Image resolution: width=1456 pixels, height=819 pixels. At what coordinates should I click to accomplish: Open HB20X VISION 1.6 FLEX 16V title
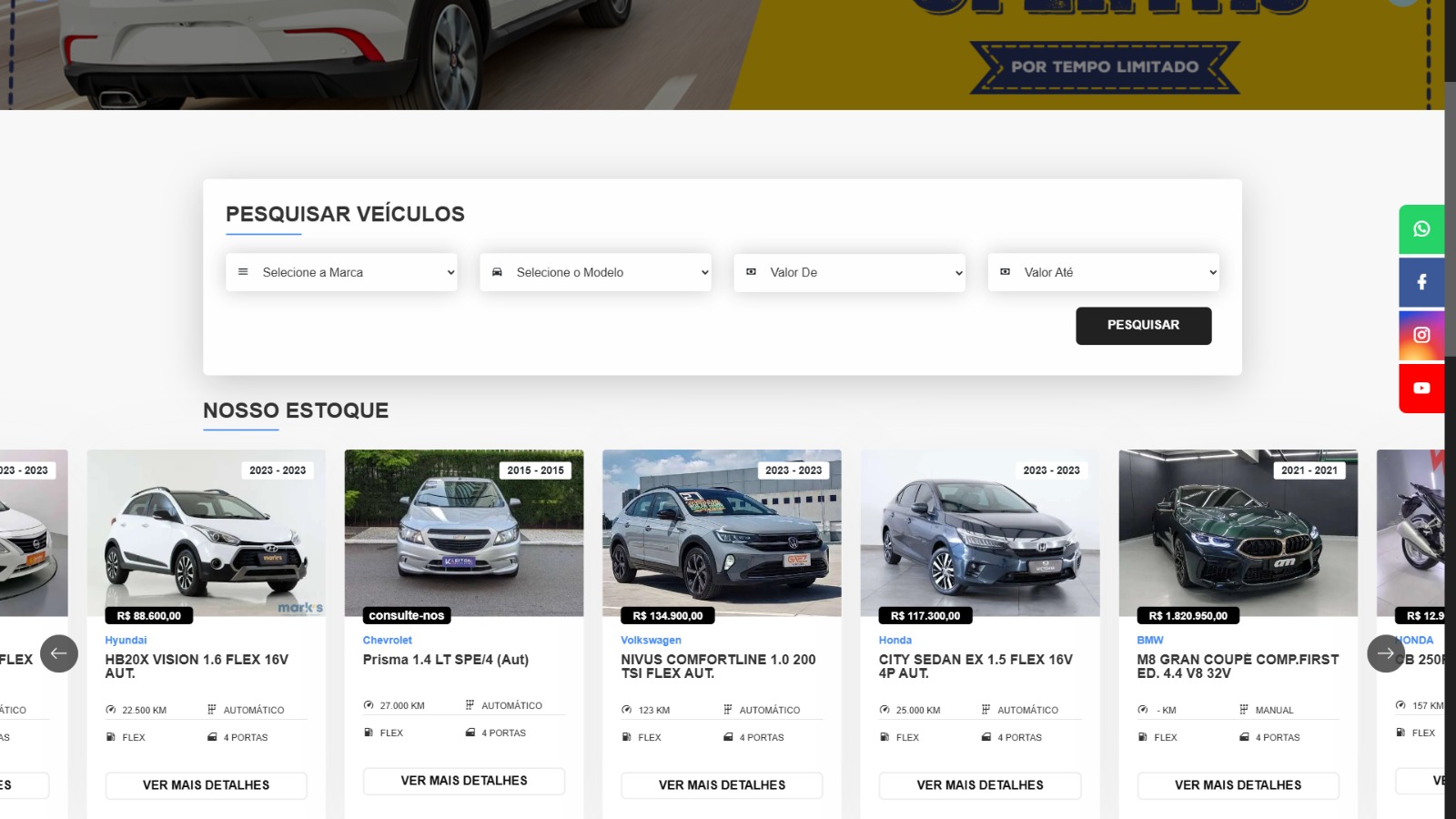[x=197, y=666]
